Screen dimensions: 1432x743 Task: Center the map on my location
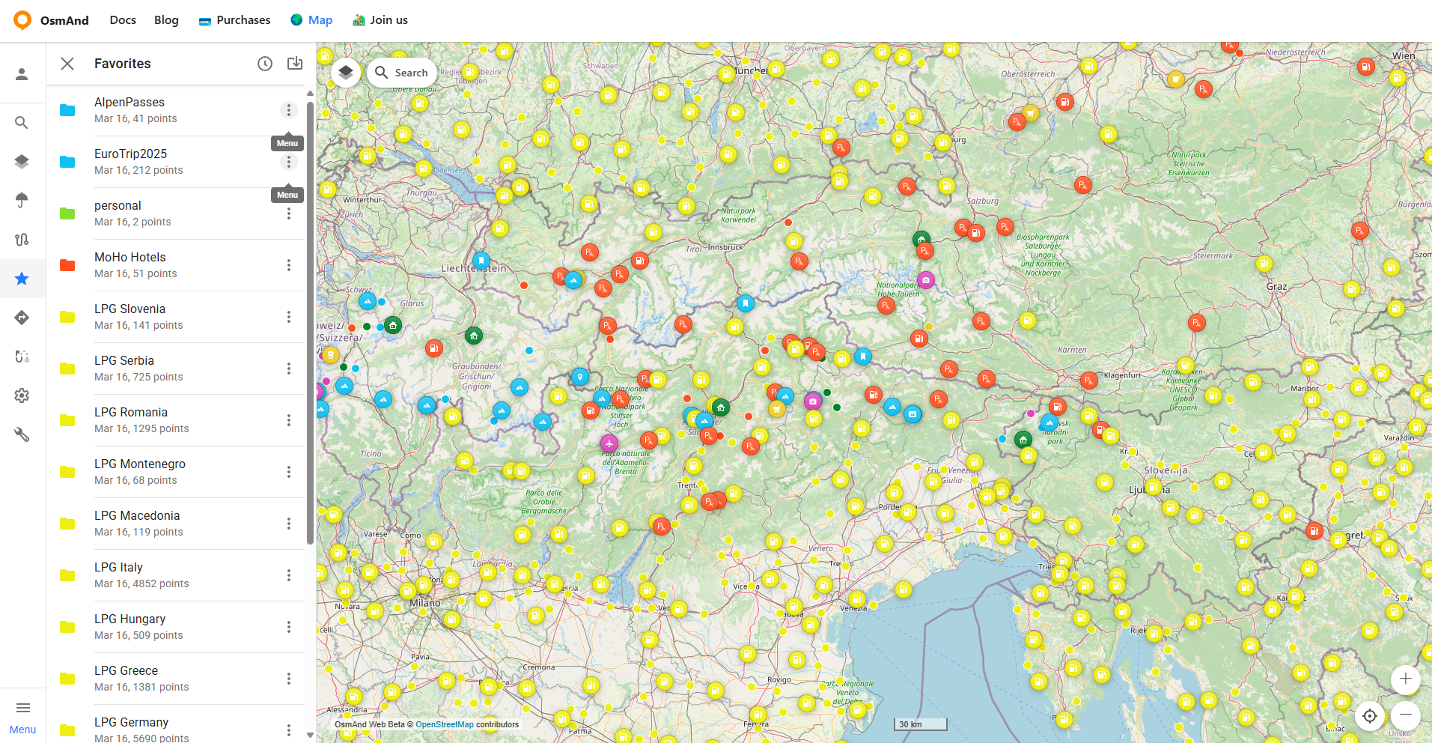coord(1370,716)
